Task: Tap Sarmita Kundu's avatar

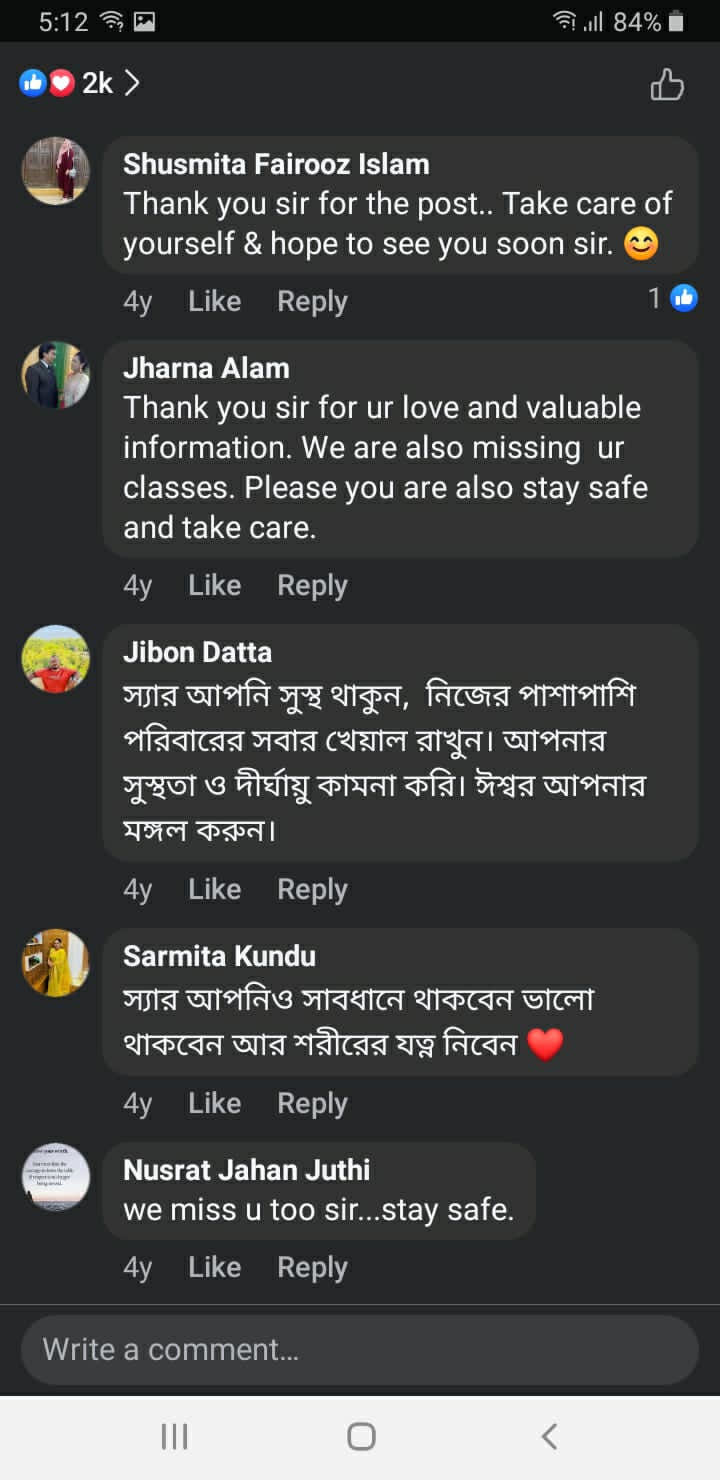Action: point(56,963)
